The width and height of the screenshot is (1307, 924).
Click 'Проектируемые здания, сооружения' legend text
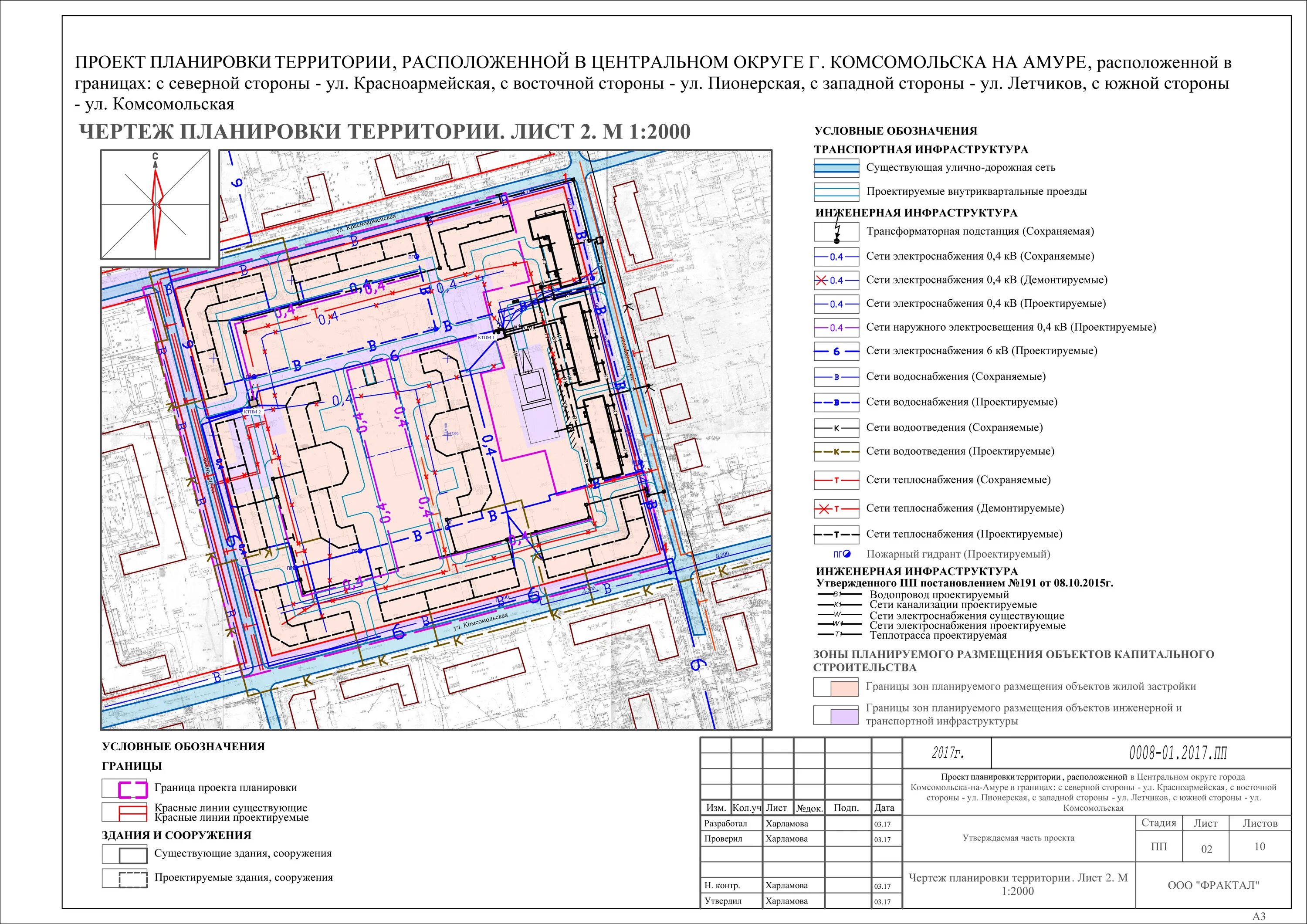pos(244,878)
